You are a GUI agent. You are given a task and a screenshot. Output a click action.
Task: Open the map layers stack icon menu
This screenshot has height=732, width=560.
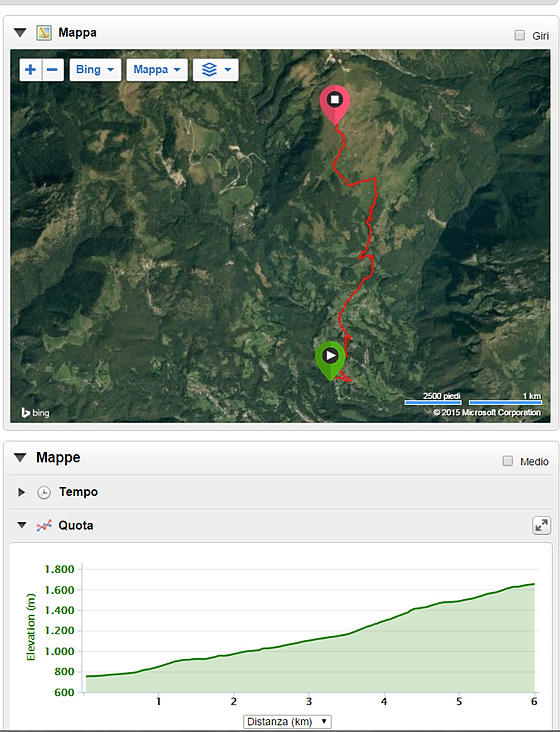click(216, 70)
